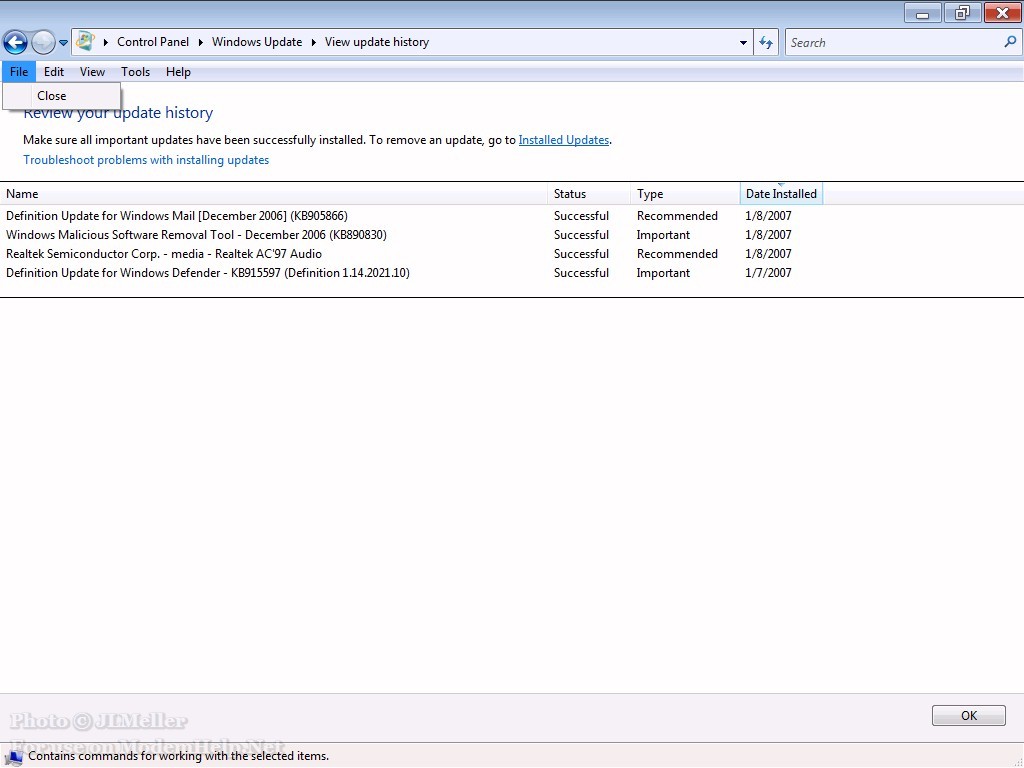Open the Installed Updates link

click(563, 140)
